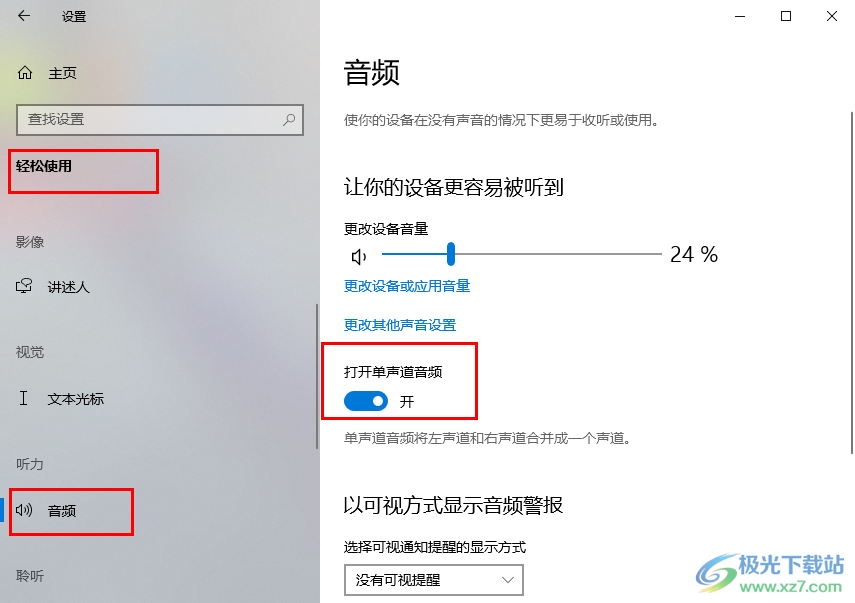
Task: Open the 主页 home icon
Action: tap(25, 73)
